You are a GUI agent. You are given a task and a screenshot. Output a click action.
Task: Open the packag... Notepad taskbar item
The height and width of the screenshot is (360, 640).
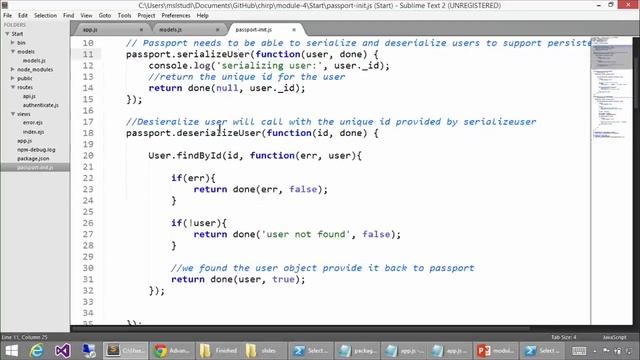pyautogui.click(x=358, y=351)
